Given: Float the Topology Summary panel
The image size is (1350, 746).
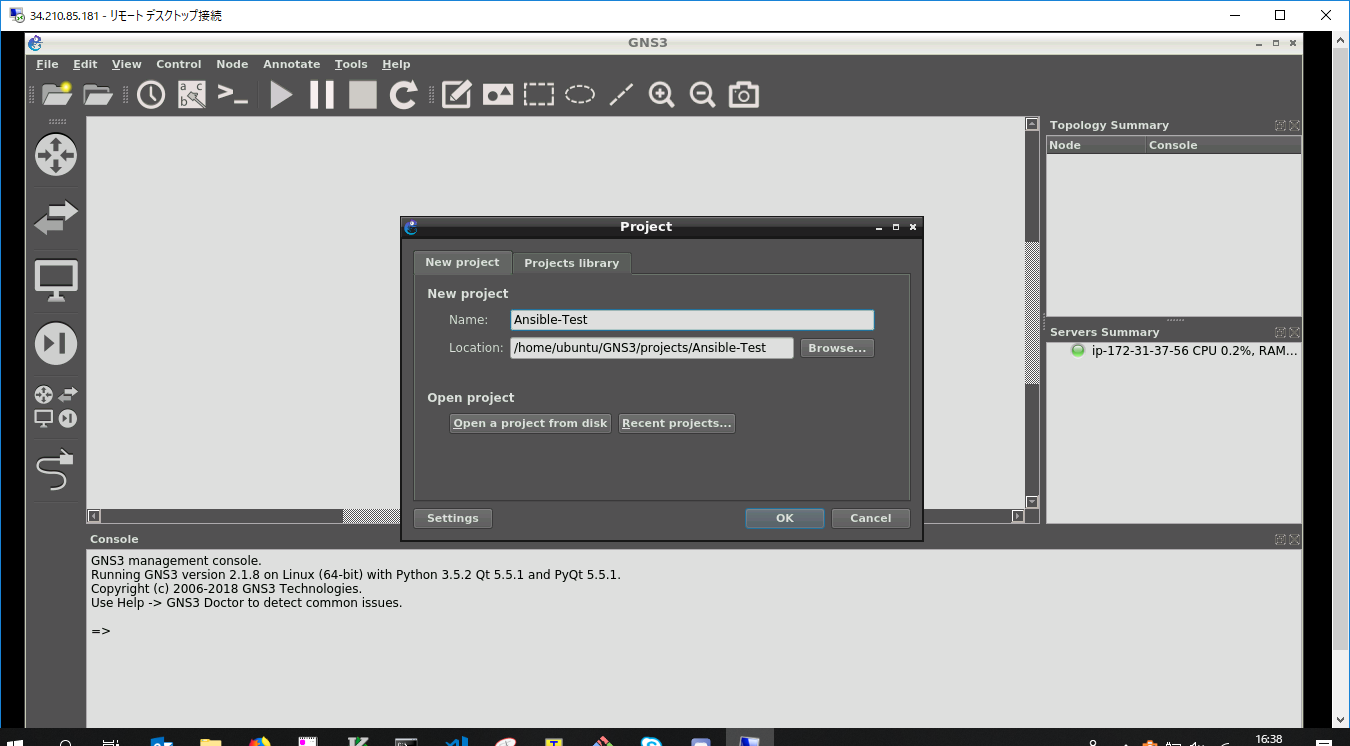Looking at the screenshot, I should [x=1280, y=126].
